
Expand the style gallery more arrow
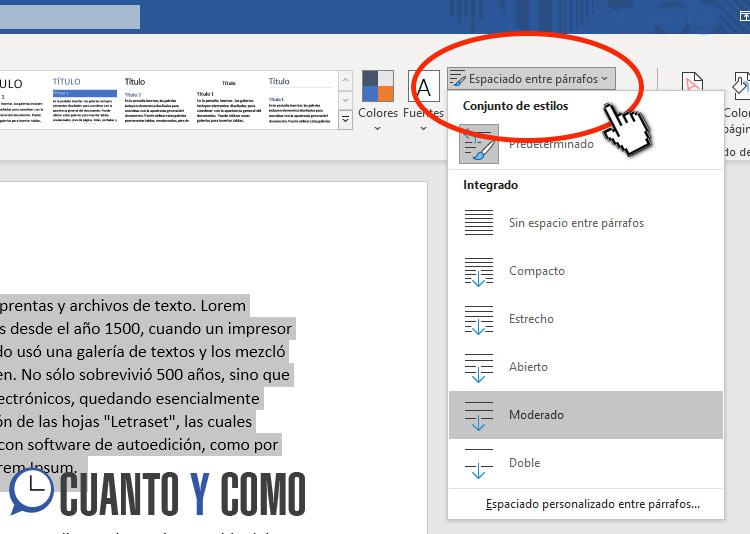[x=346, y=119]
